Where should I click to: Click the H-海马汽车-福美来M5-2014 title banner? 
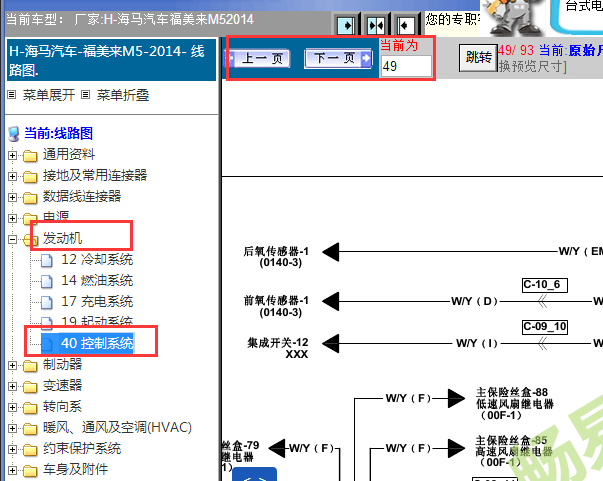click(112, 60)
